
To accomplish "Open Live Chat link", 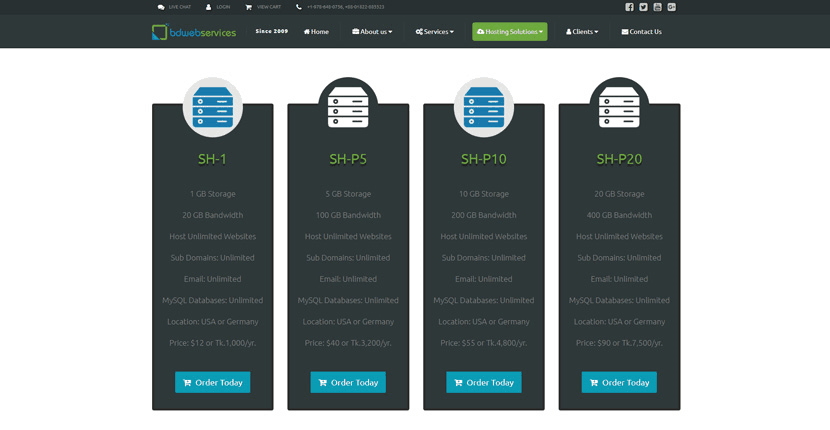I will [x=174, y=7].
